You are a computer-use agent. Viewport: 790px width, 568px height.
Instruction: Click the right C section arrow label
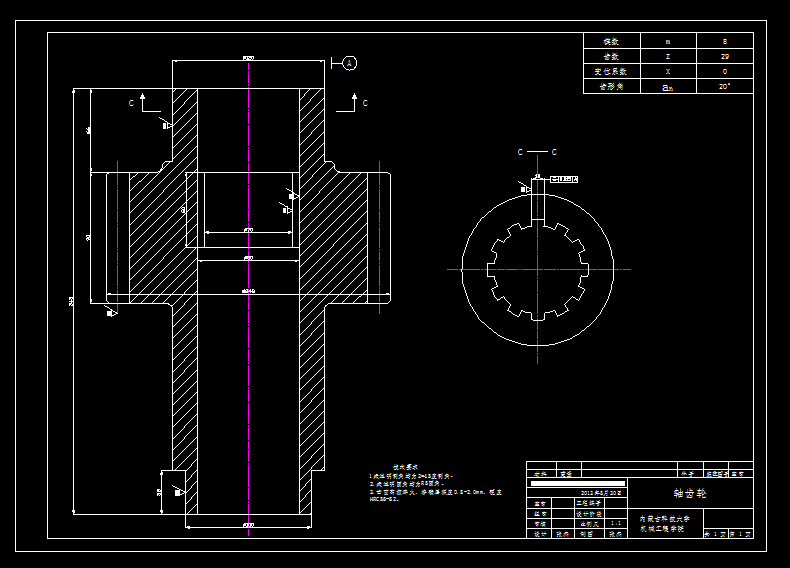click(x=365, y=103)
